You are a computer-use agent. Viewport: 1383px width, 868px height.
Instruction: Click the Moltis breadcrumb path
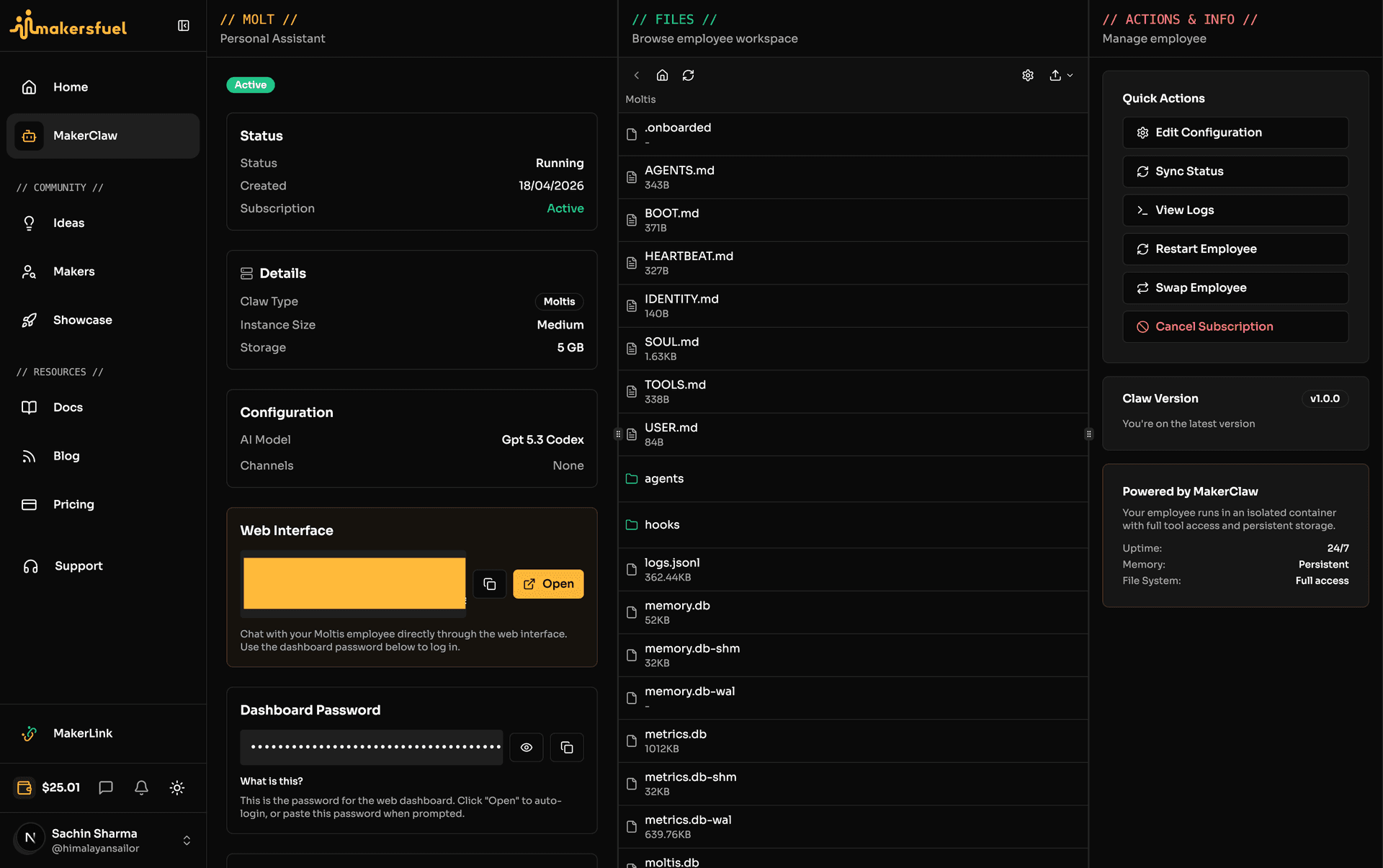pos(640,99)
